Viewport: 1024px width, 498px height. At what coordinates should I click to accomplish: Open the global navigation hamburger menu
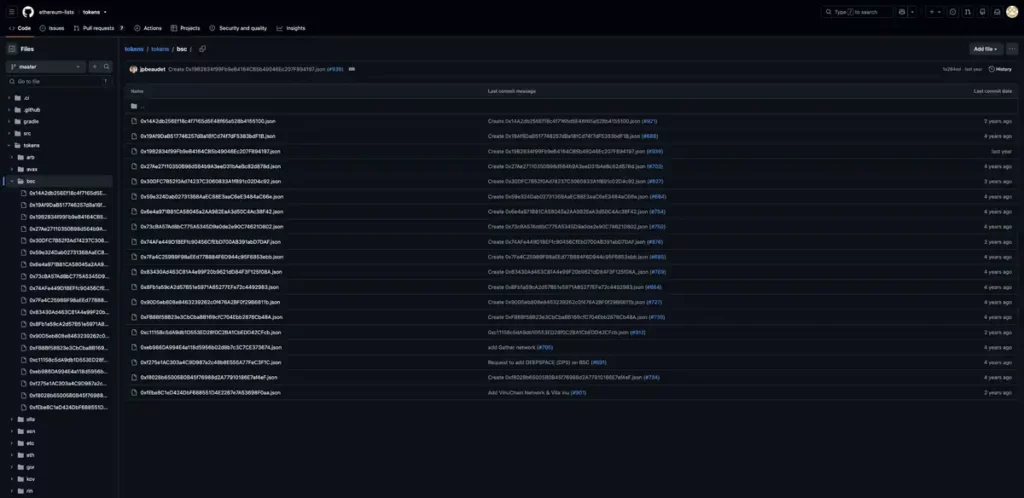[x=12, y=12]
